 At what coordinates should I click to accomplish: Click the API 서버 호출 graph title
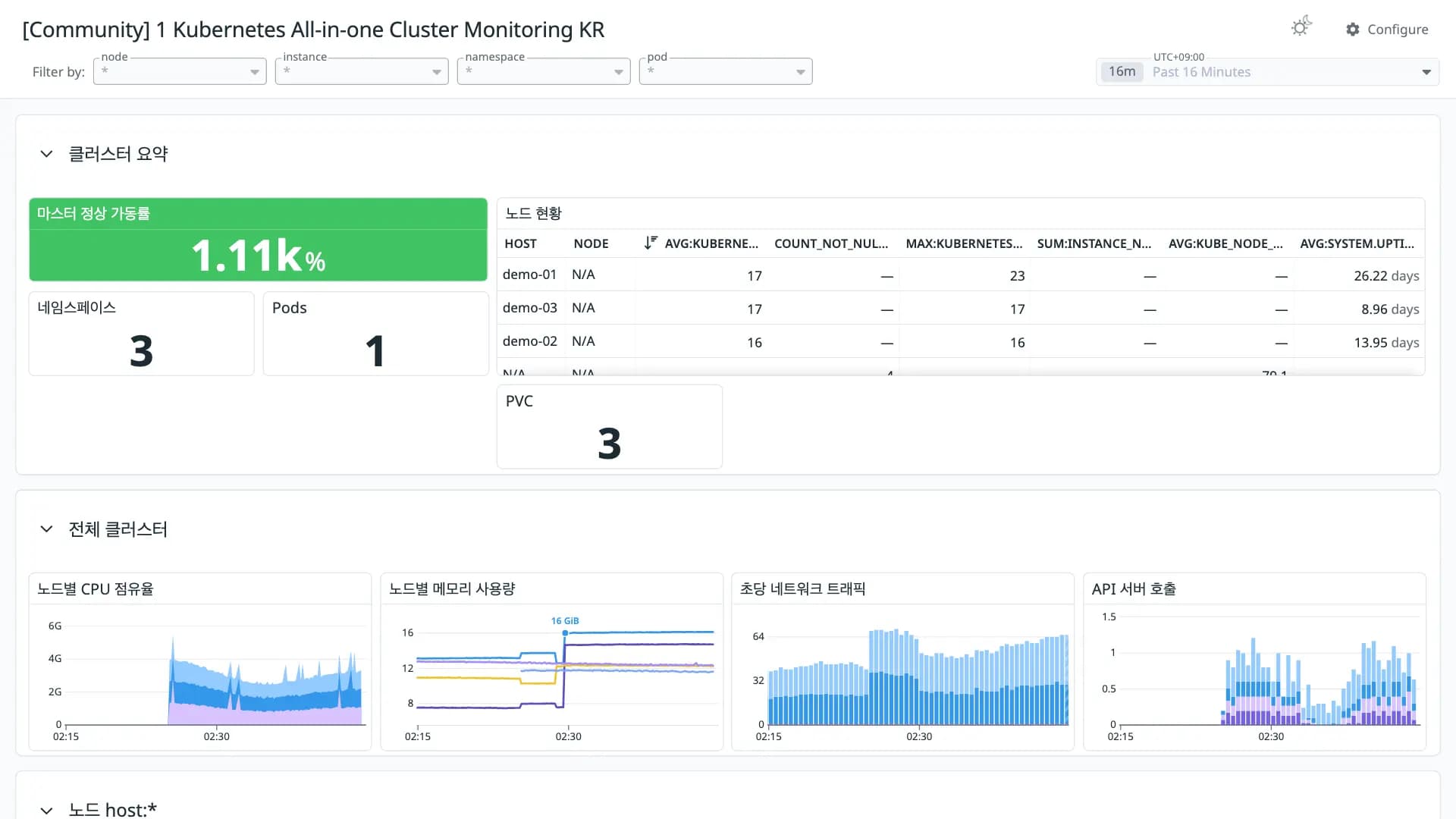tap(1134, 589)
